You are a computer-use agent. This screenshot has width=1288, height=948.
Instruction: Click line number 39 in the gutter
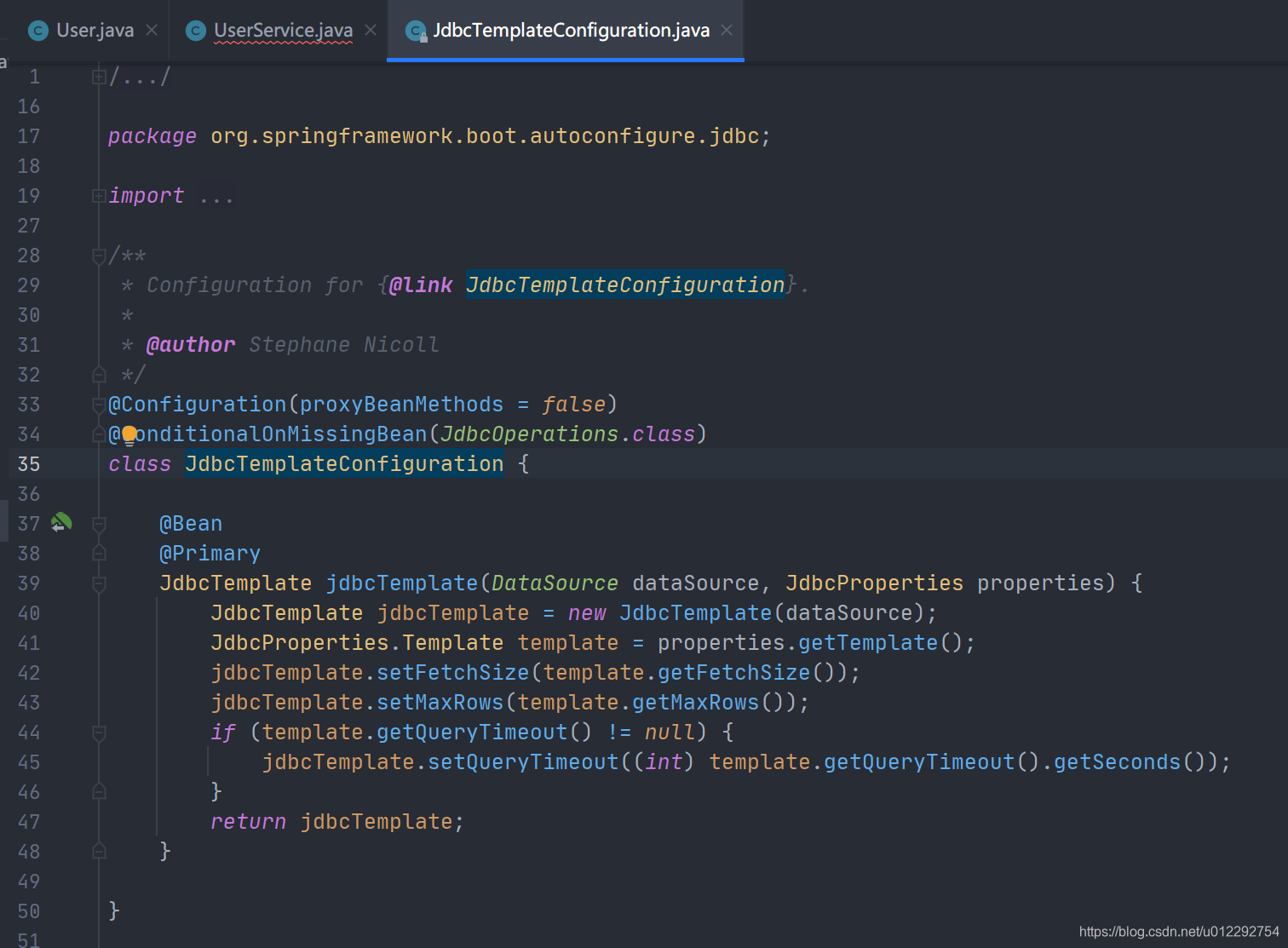(x=29, y=583)
